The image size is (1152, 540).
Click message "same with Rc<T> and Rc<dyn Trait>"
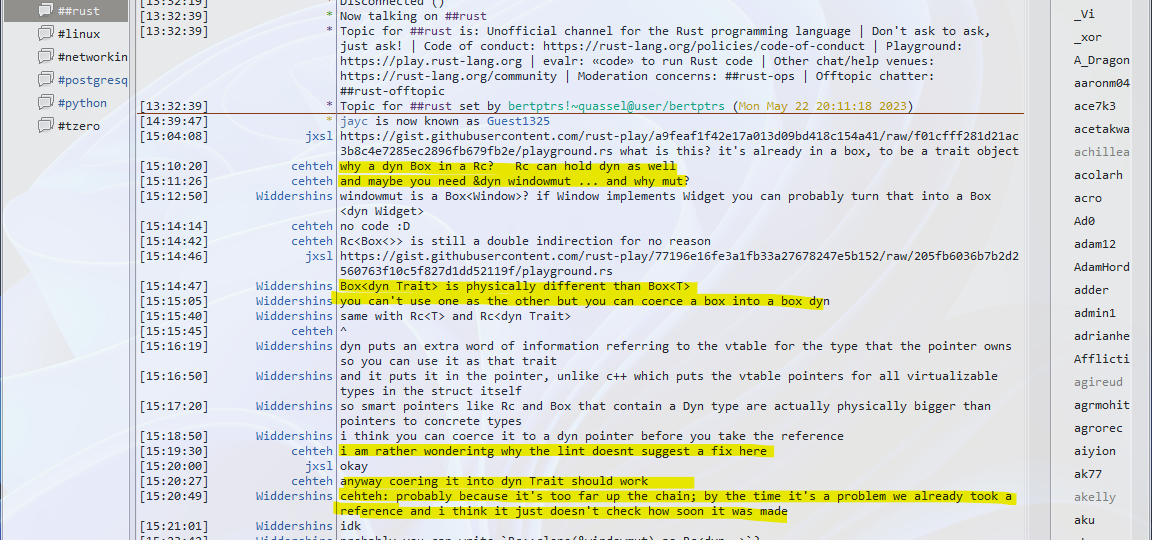[x=455, y=316]
